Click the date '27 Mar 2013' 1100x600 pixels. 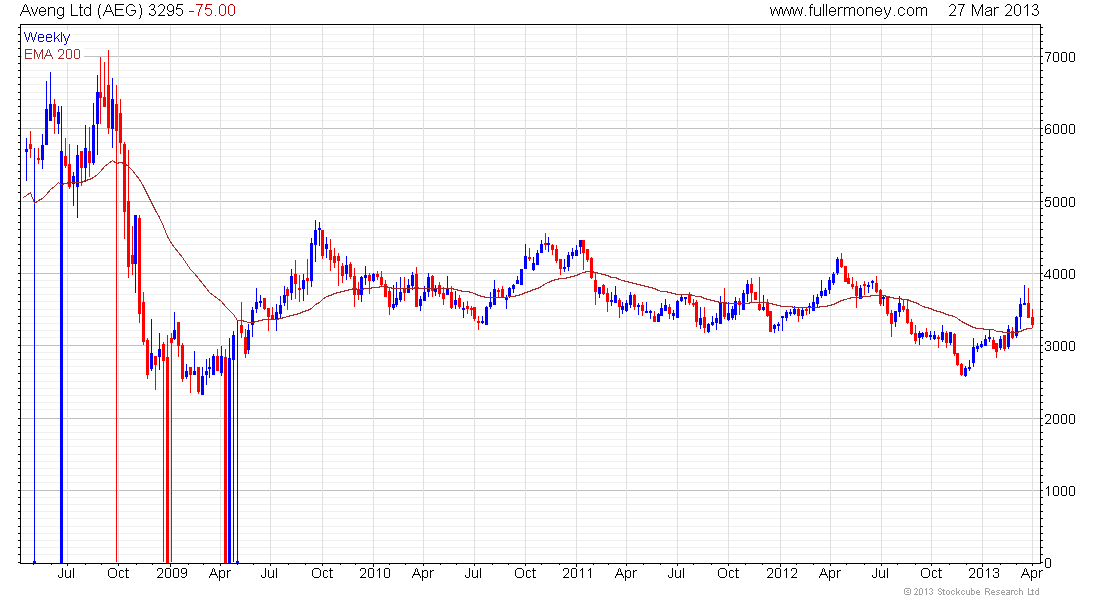pos(993,11)
